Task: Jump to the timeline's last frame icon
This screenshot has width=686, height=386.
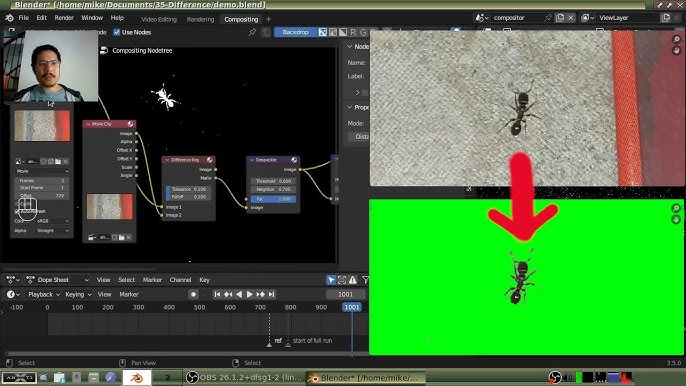Action: click(x=272, y=295)
